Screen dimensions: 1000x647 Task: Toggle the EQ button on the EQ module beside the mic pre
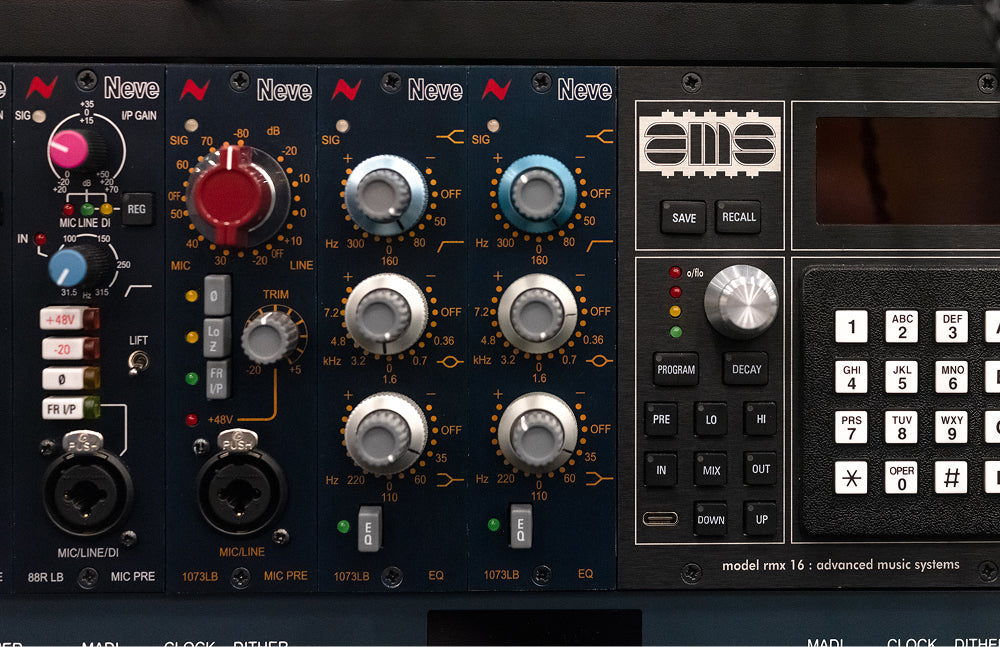pos(369,528)
